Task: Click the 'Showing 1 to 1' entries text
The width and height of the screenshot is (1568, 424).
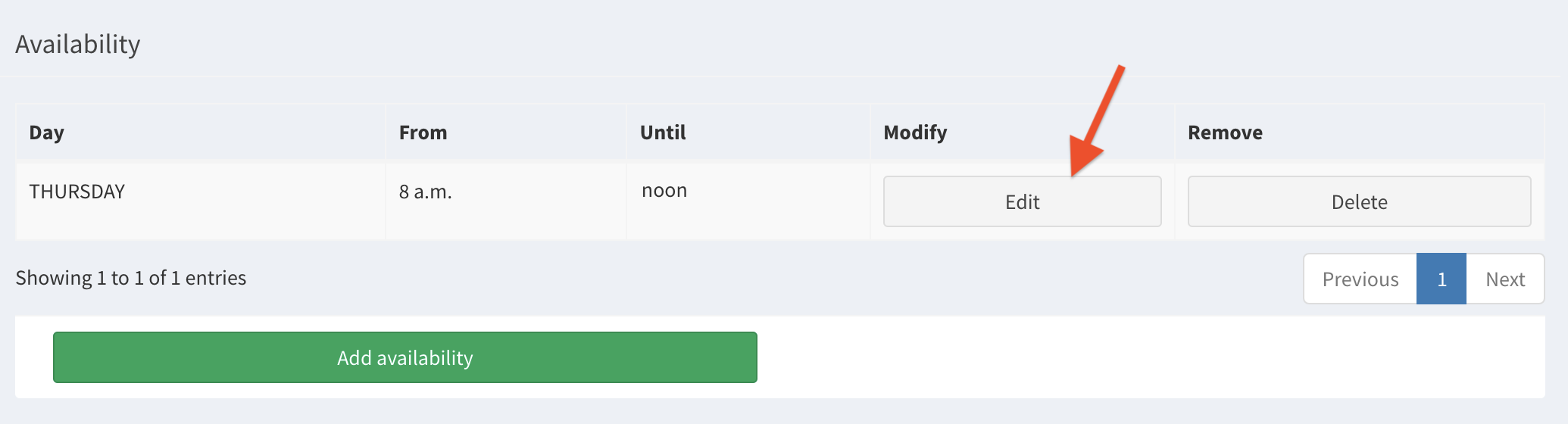Action: 131,278
